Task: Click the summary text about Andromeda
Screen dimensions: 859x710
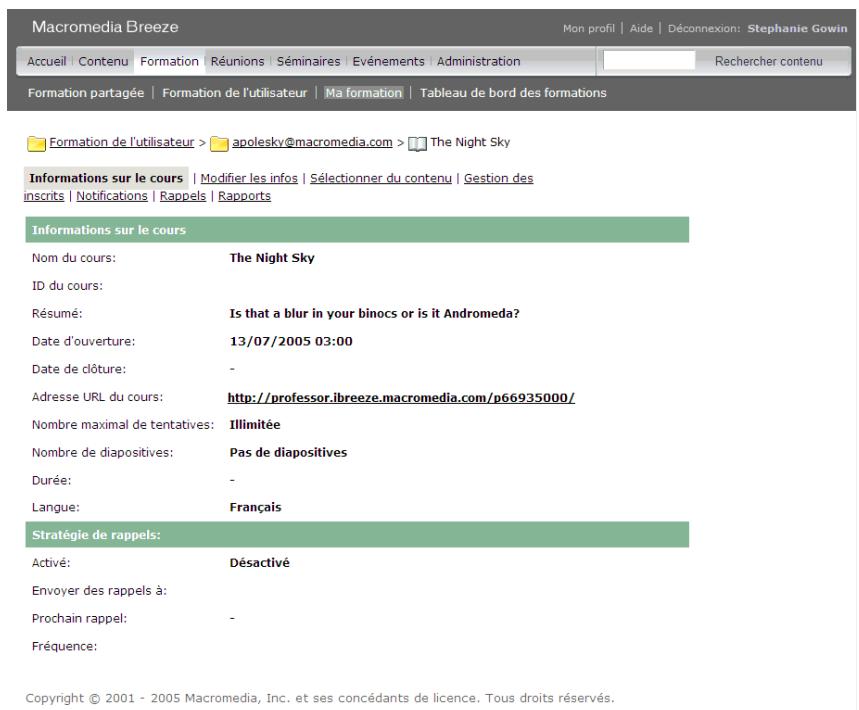Action: point(374,313)
